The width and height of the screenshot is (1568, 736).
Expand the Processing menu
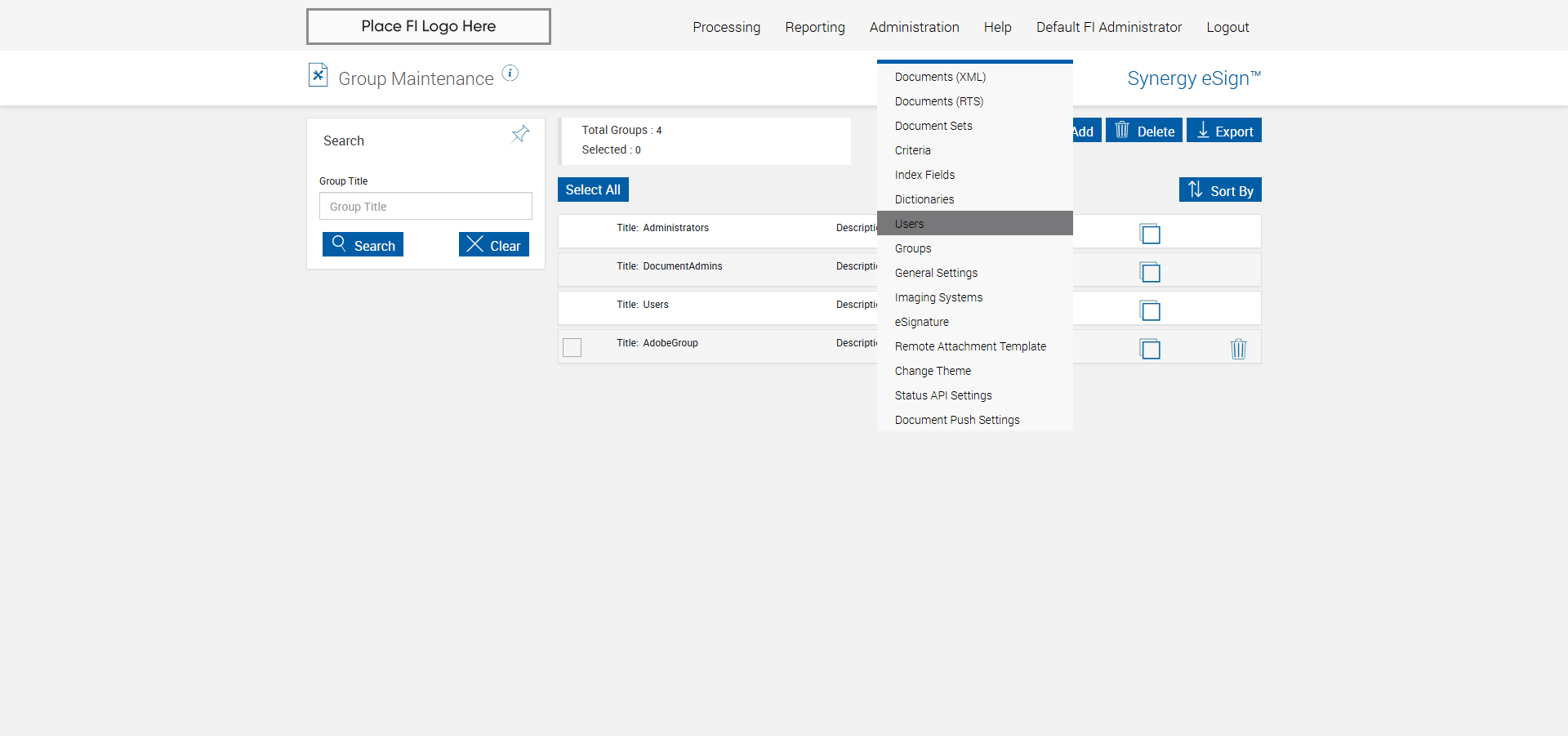pos(726,27)
